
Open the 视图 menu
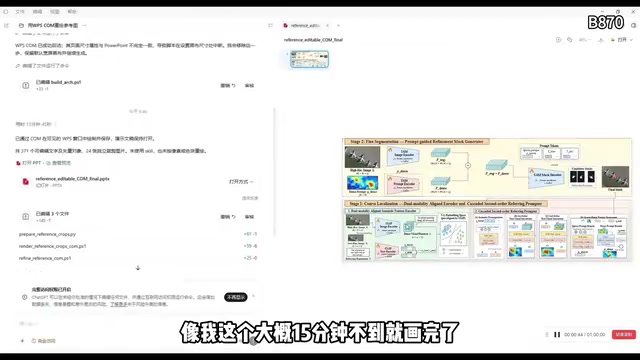coord(55,12)
